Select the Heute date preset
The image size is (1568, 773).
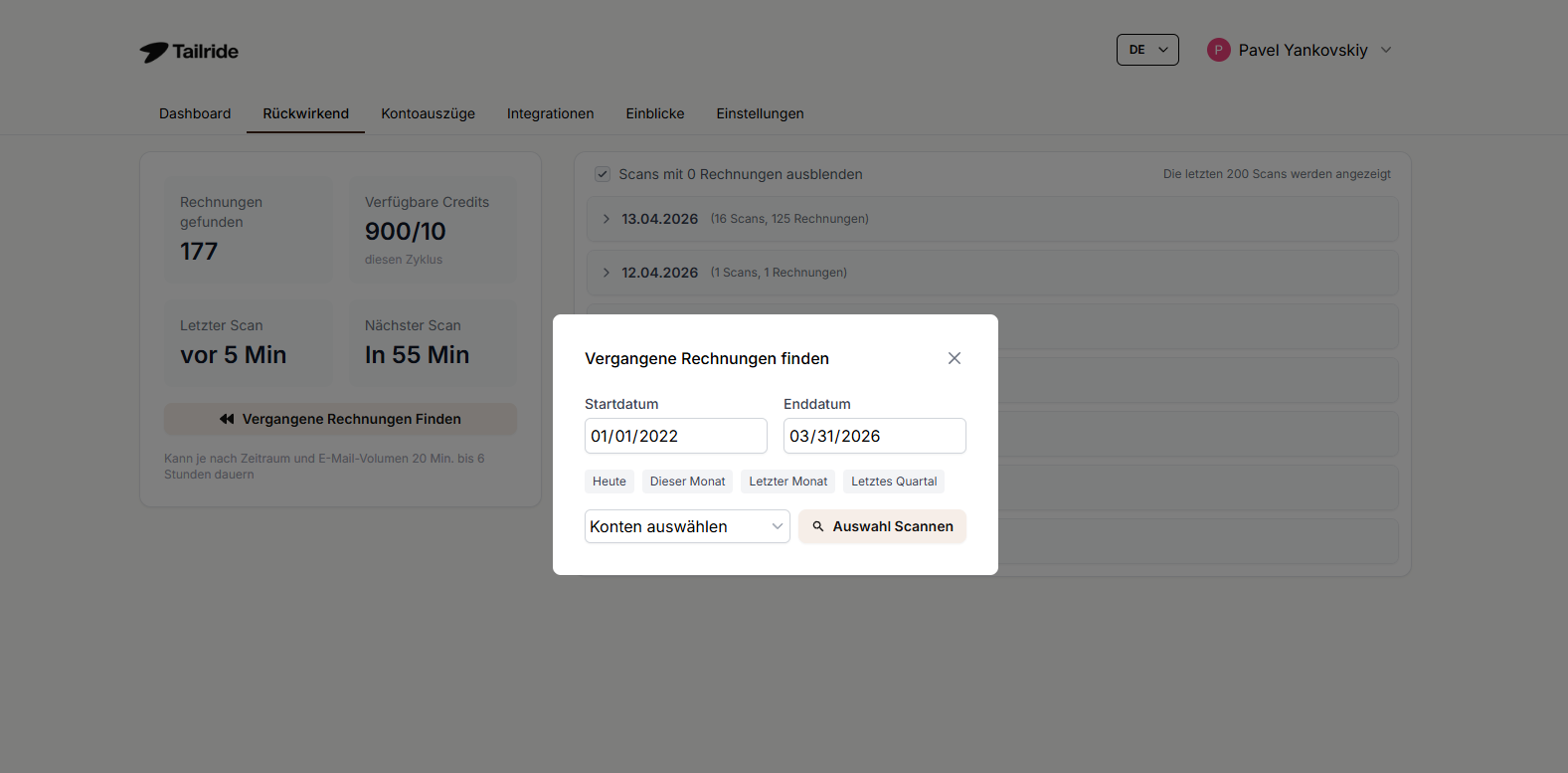[x=610, y=482]
